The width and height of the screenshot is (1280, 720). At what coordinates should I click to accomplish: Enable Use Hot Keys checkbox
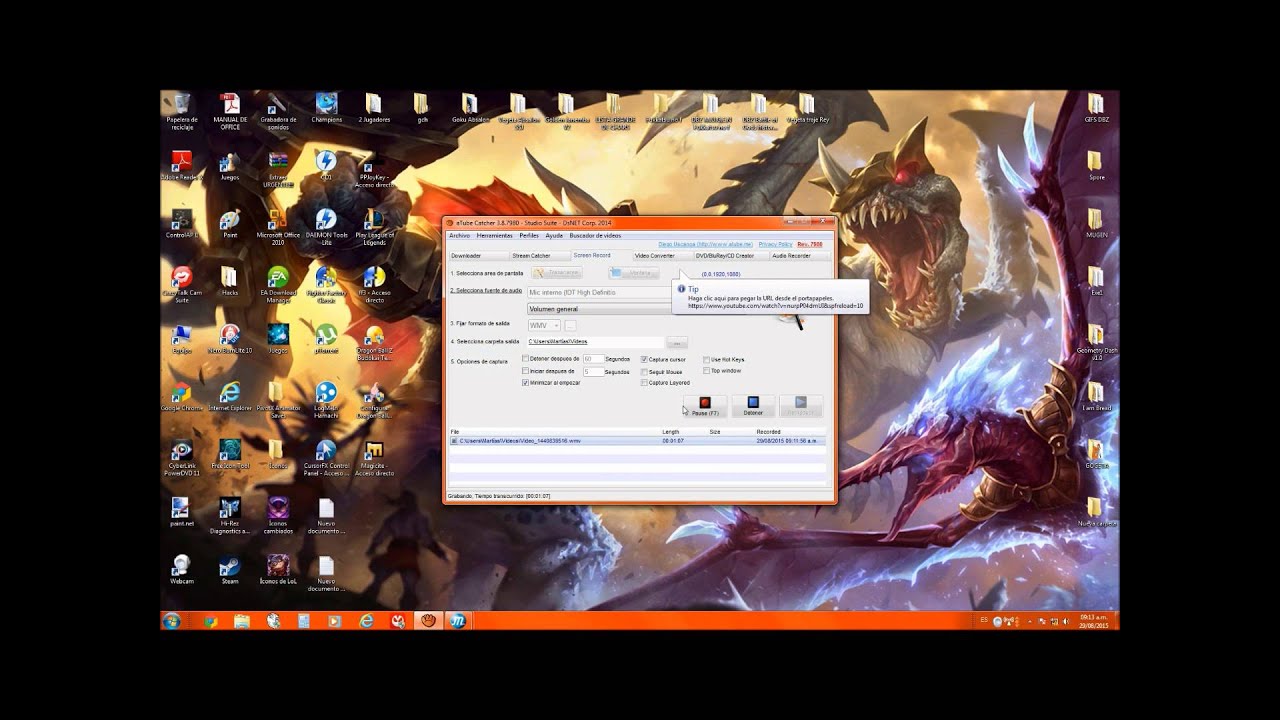(x=706, y=359)
